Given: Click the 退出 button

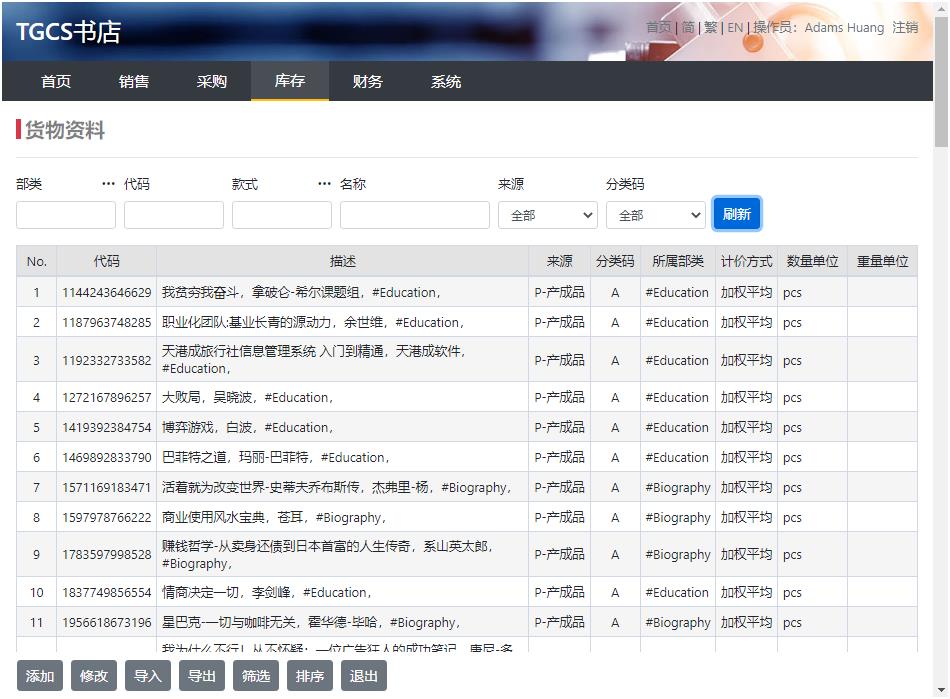Looking at the screenshot, I should point(364,675).
